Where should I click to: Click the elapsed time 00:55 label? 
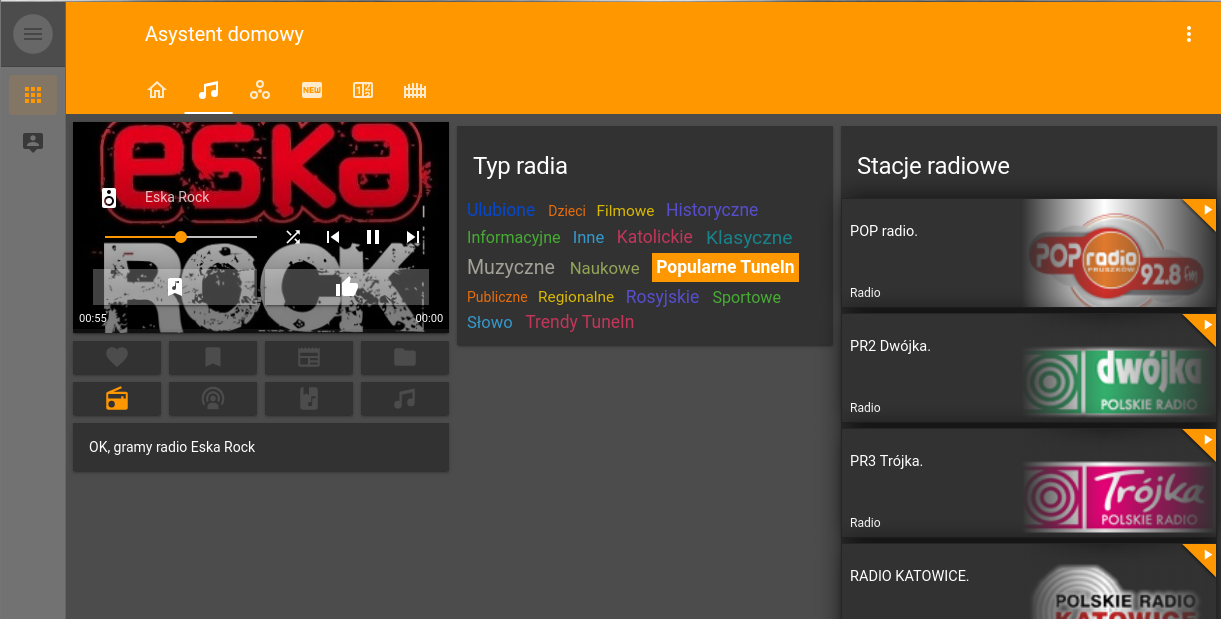point(93,318)
